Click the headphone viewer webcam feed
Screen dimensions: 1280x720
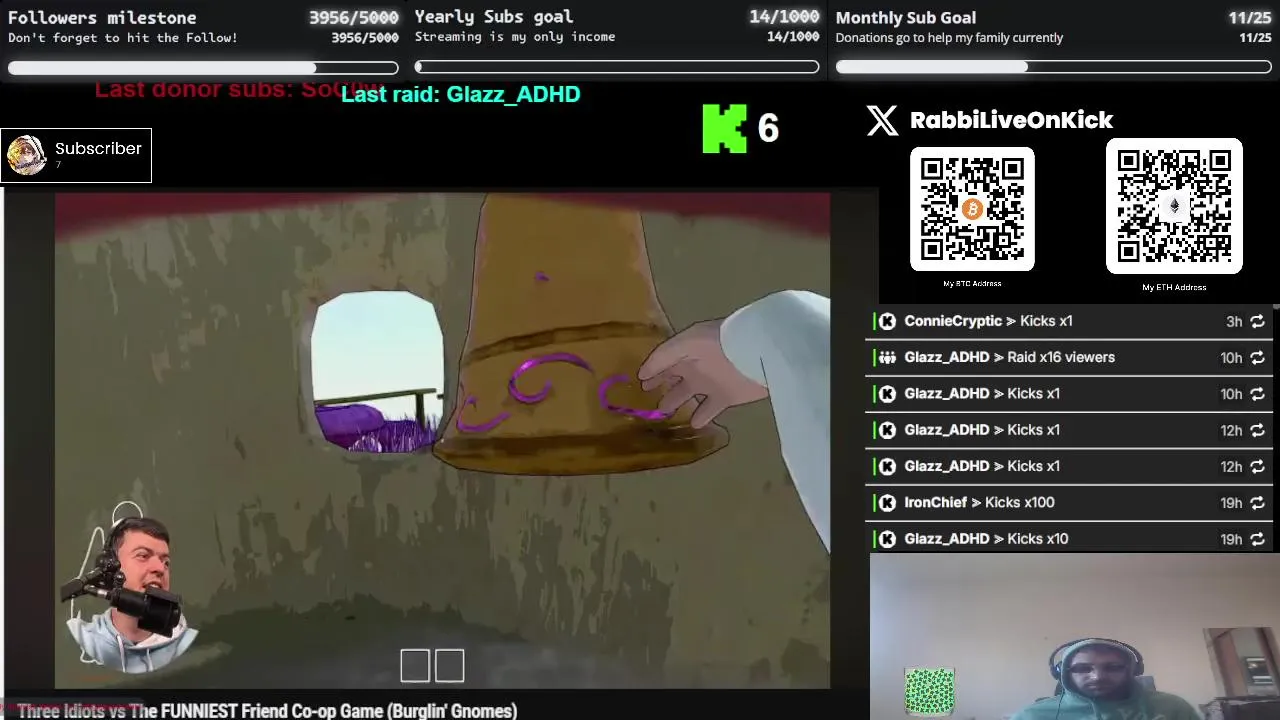coord(1075,636)
